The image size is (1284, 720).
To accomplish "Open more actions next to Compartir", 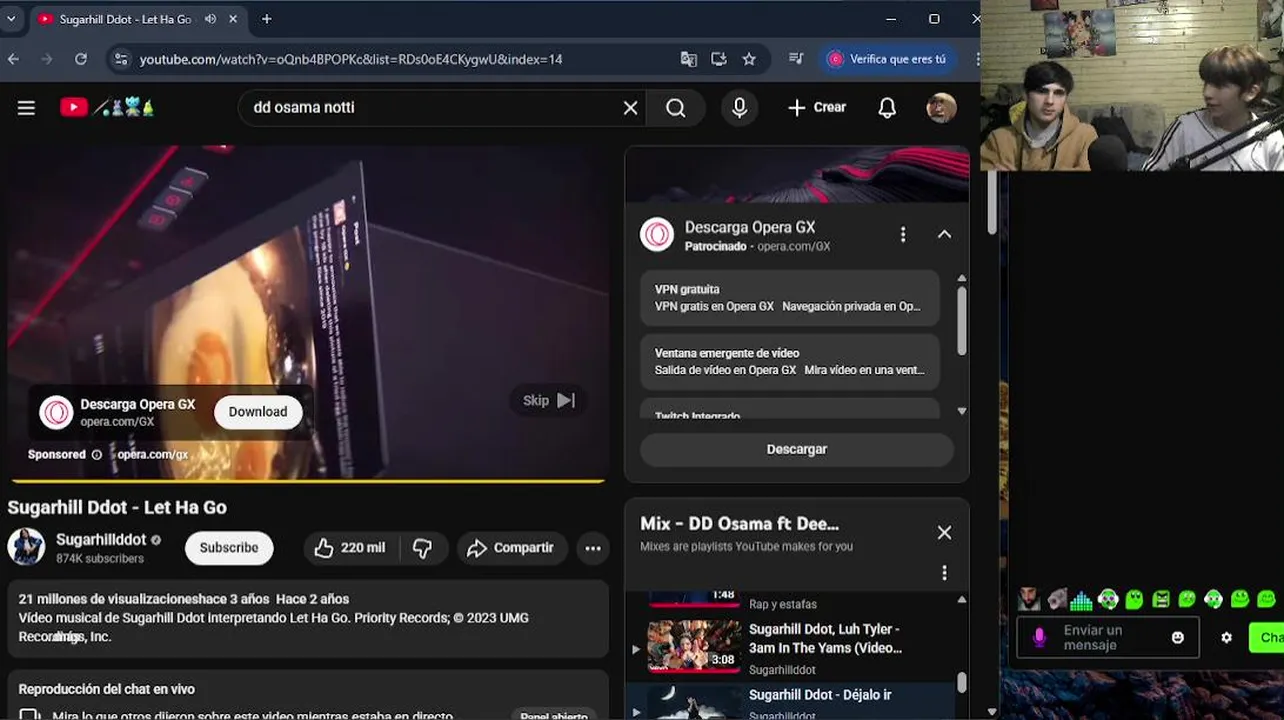I will click(593, 548).
